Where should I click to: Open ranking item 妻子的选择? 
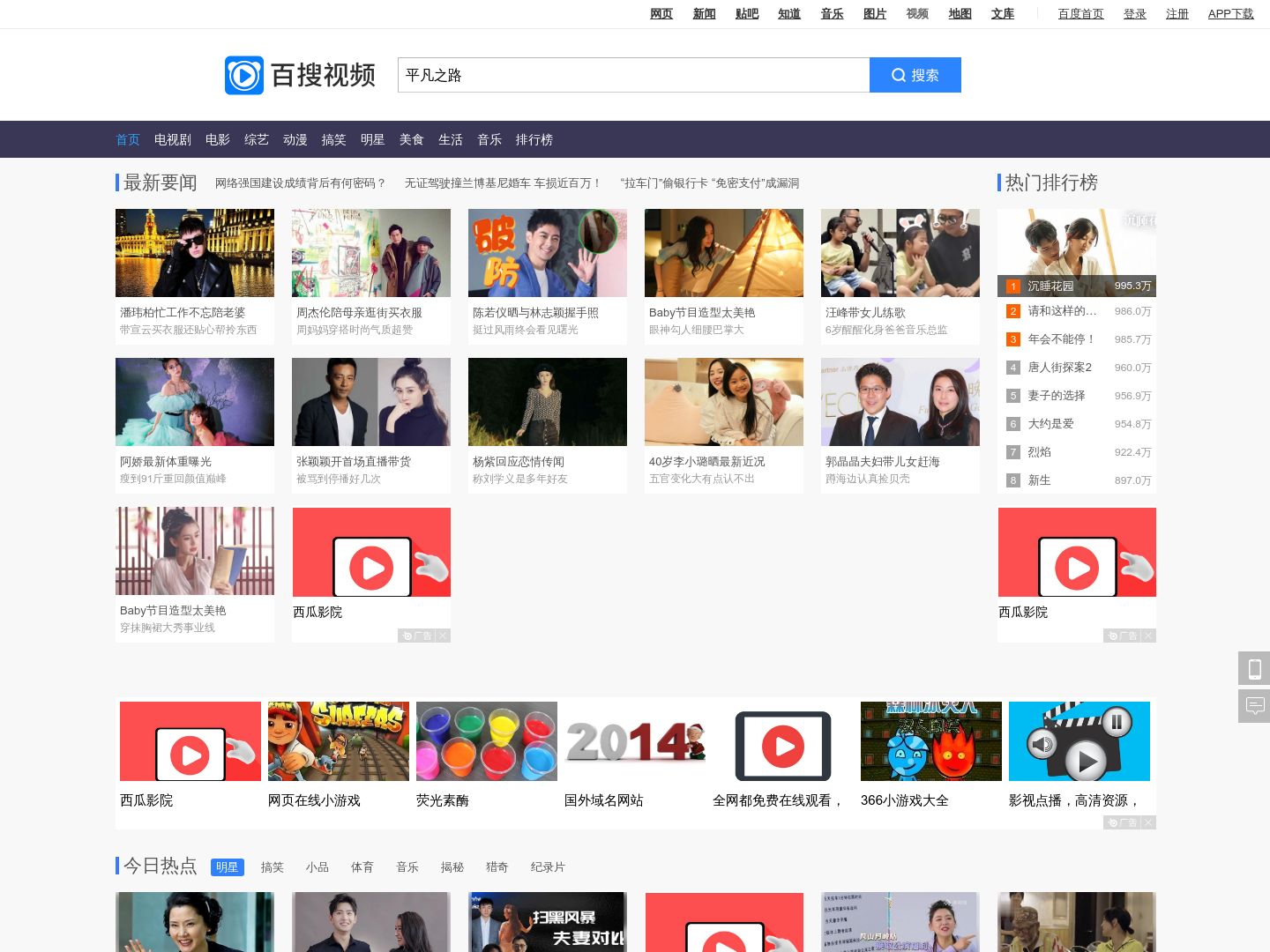pyautogui.click(x=1057, y=396)
